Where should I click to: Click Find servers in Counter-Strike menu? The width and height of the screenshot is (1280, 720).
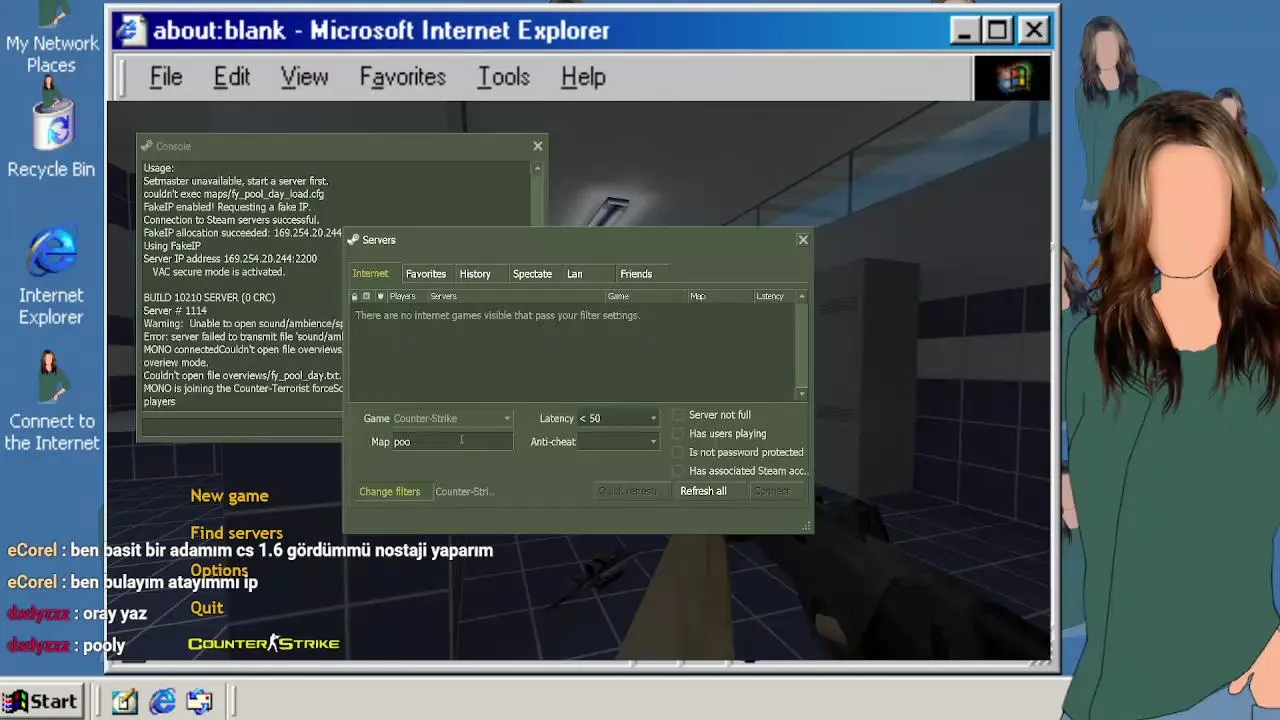pyautogui.click(x=236, y=533)
